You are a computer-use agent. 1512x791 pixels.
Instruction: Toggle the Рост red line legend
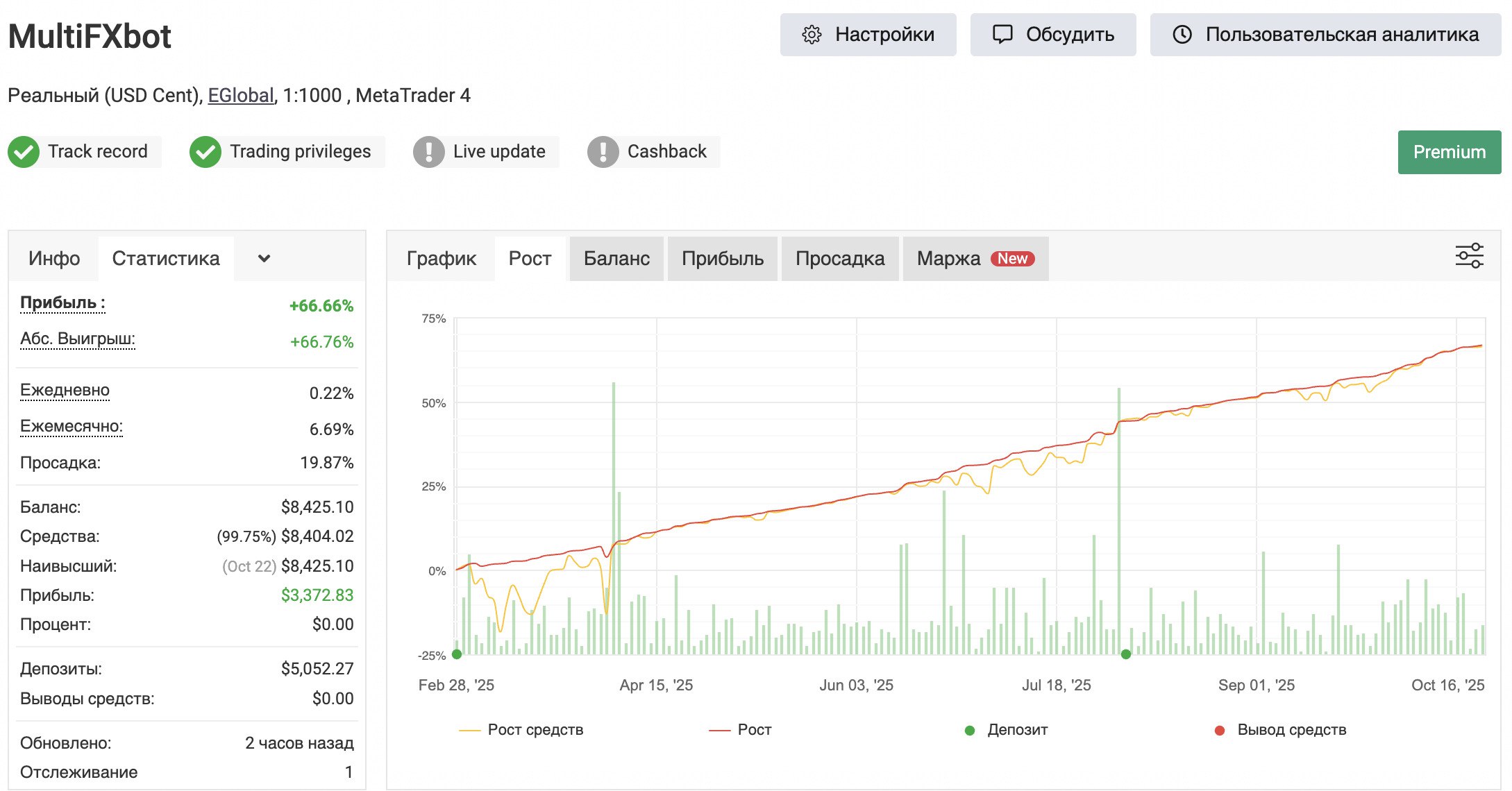tap(753, 730)
